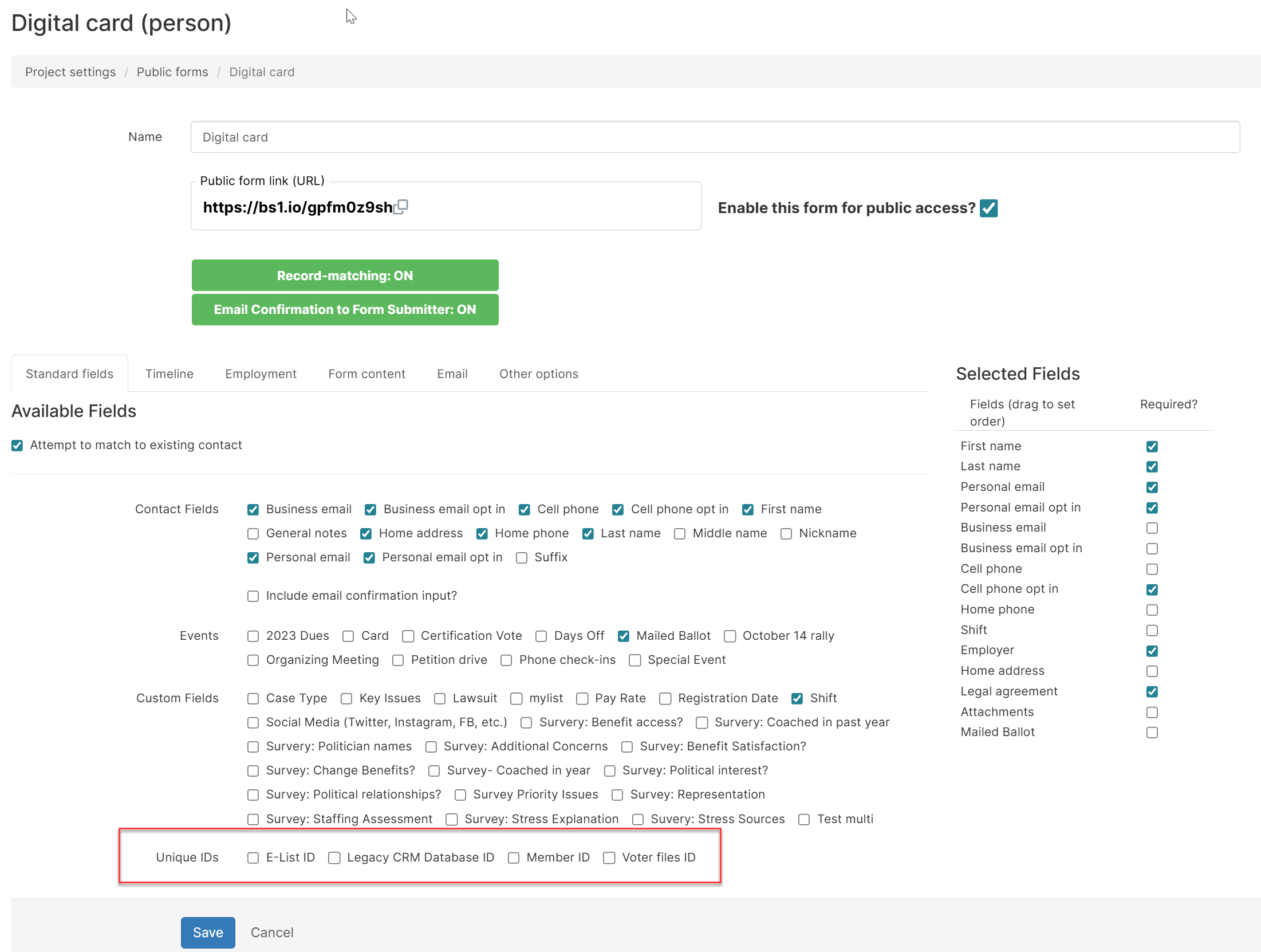
Task: Uncheck Enable this form for public access
Action: 988,208
